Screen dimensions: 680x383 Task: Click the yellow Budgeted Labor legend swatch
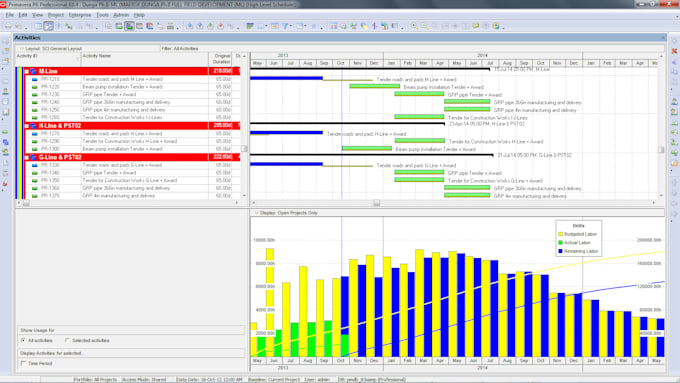[561, 234]
